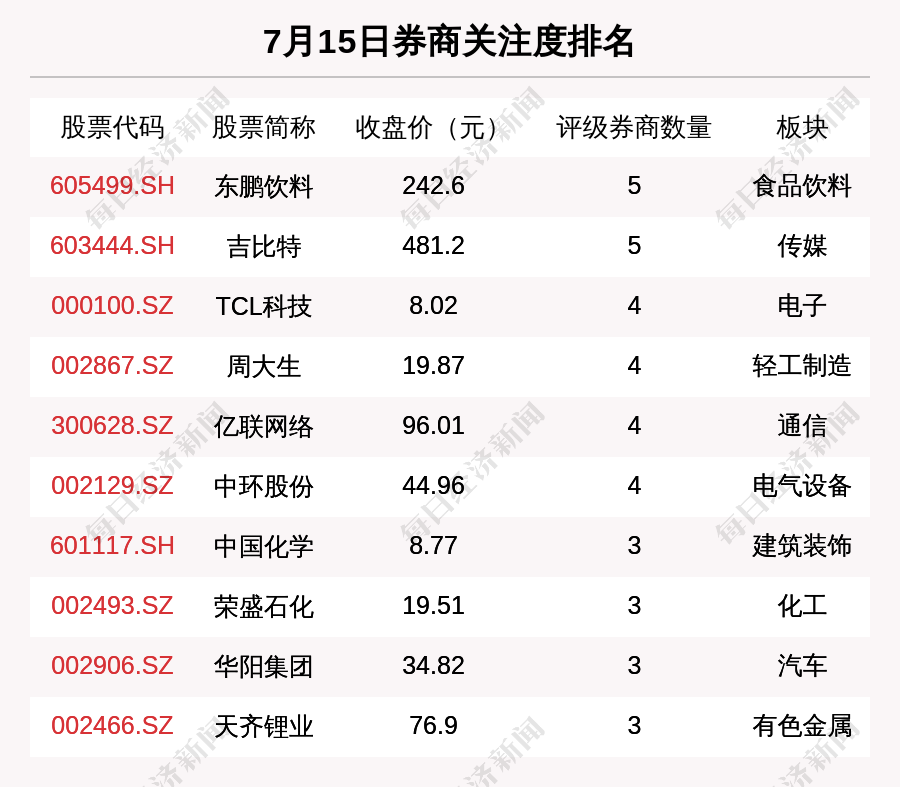Select the stock name 荣盛石化
This screenshot has height=787, width=900.
263,606
